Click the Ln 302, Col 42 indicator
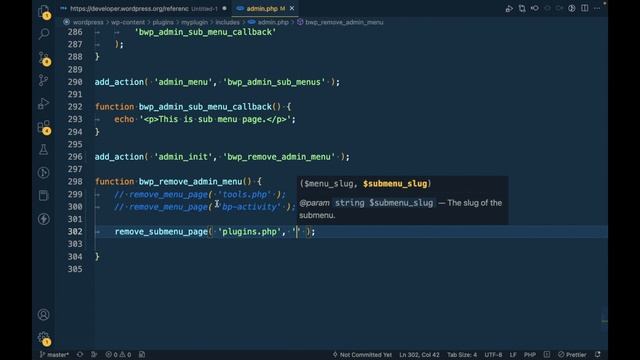Image resolution: width=640 pixels, height=360 pixels. pyautogui.click(x=419, y=355)
